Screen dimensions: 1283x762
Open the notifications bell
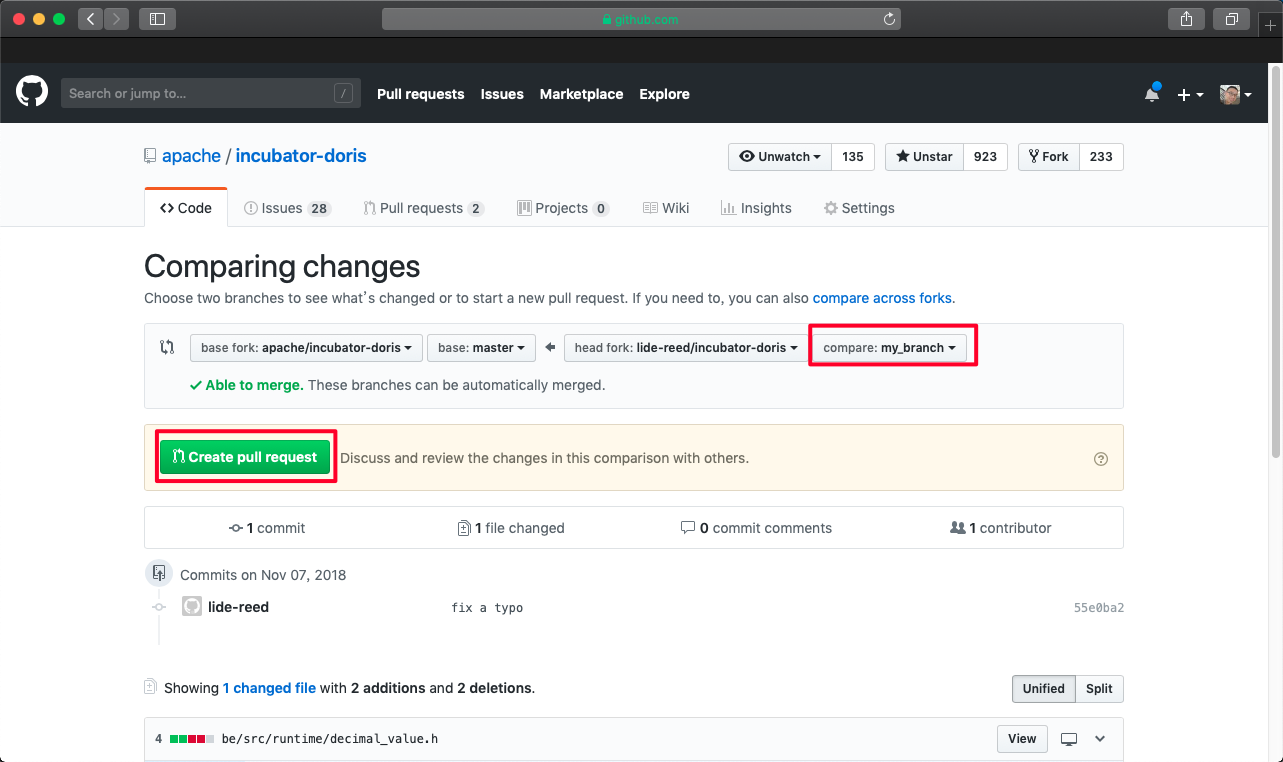[x=1152, y=93]
